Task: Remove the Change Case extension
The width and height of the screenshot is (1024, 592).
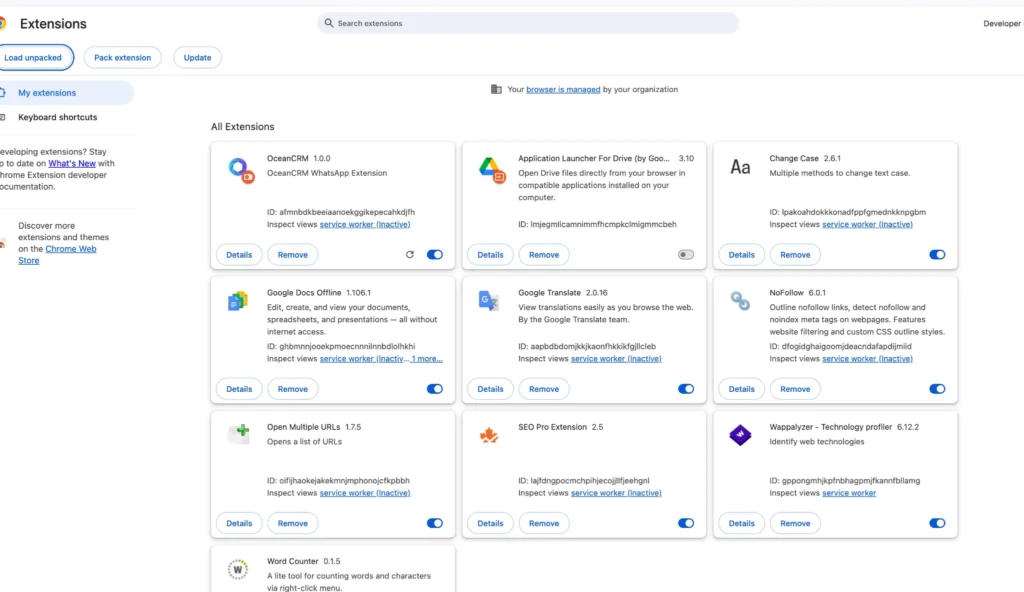Action: click(795, 255)
